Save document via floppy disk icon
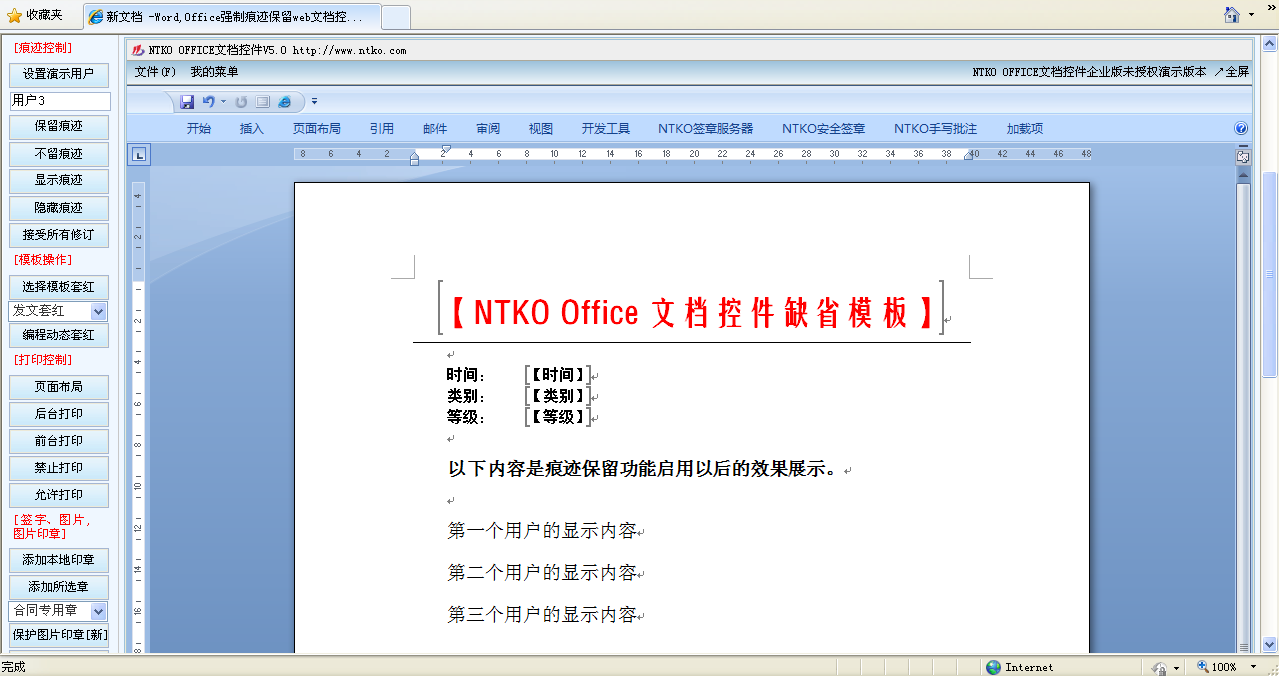This screenshot has width=1279, height=676. 187,101
